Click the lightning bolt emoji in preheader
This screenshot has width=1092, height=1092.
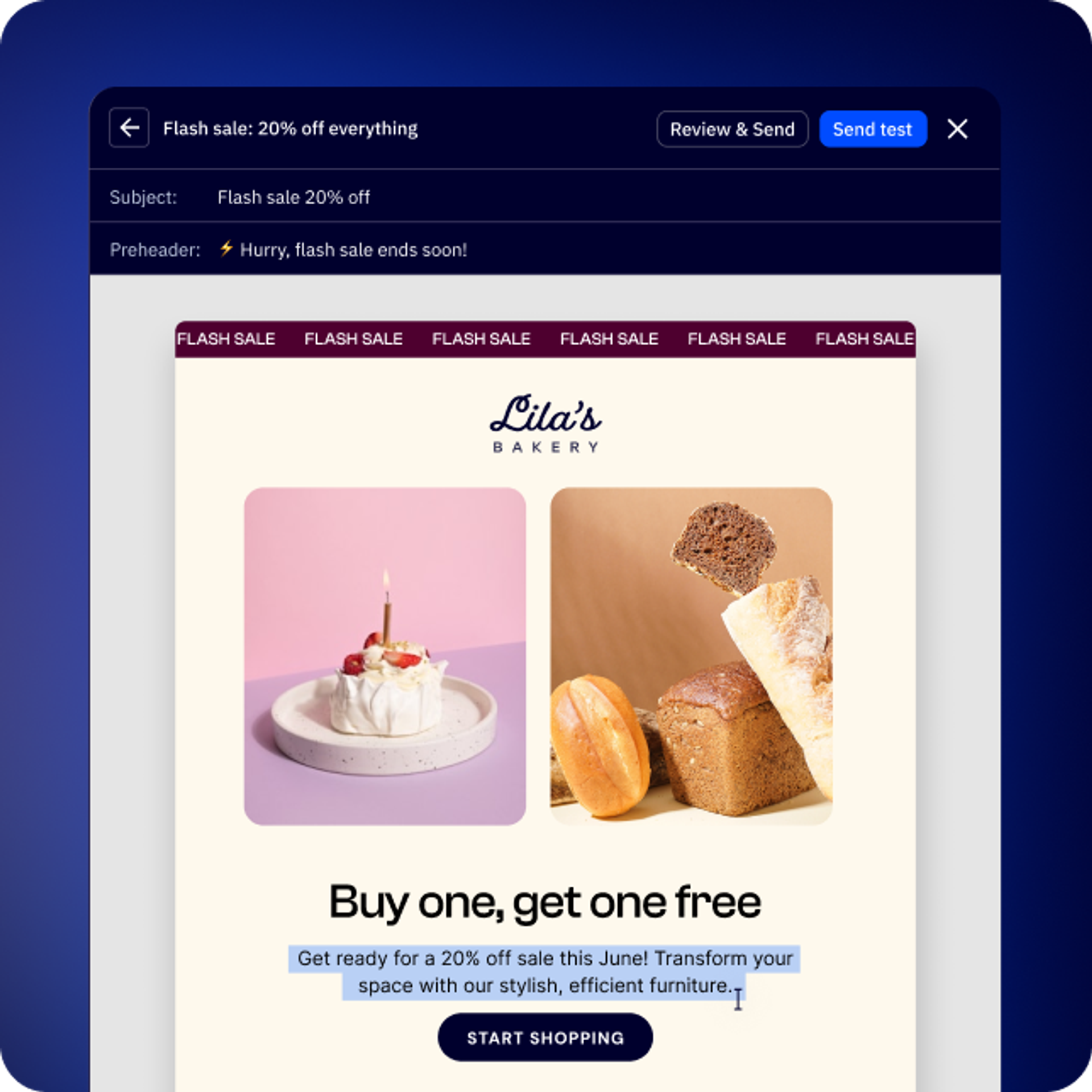point(226,249)
